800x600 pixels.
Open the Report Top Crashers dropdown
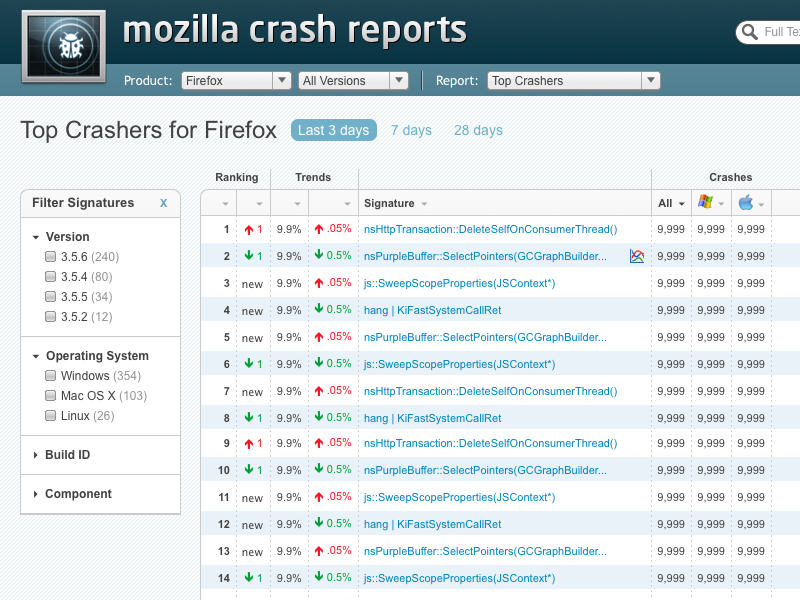573,81
